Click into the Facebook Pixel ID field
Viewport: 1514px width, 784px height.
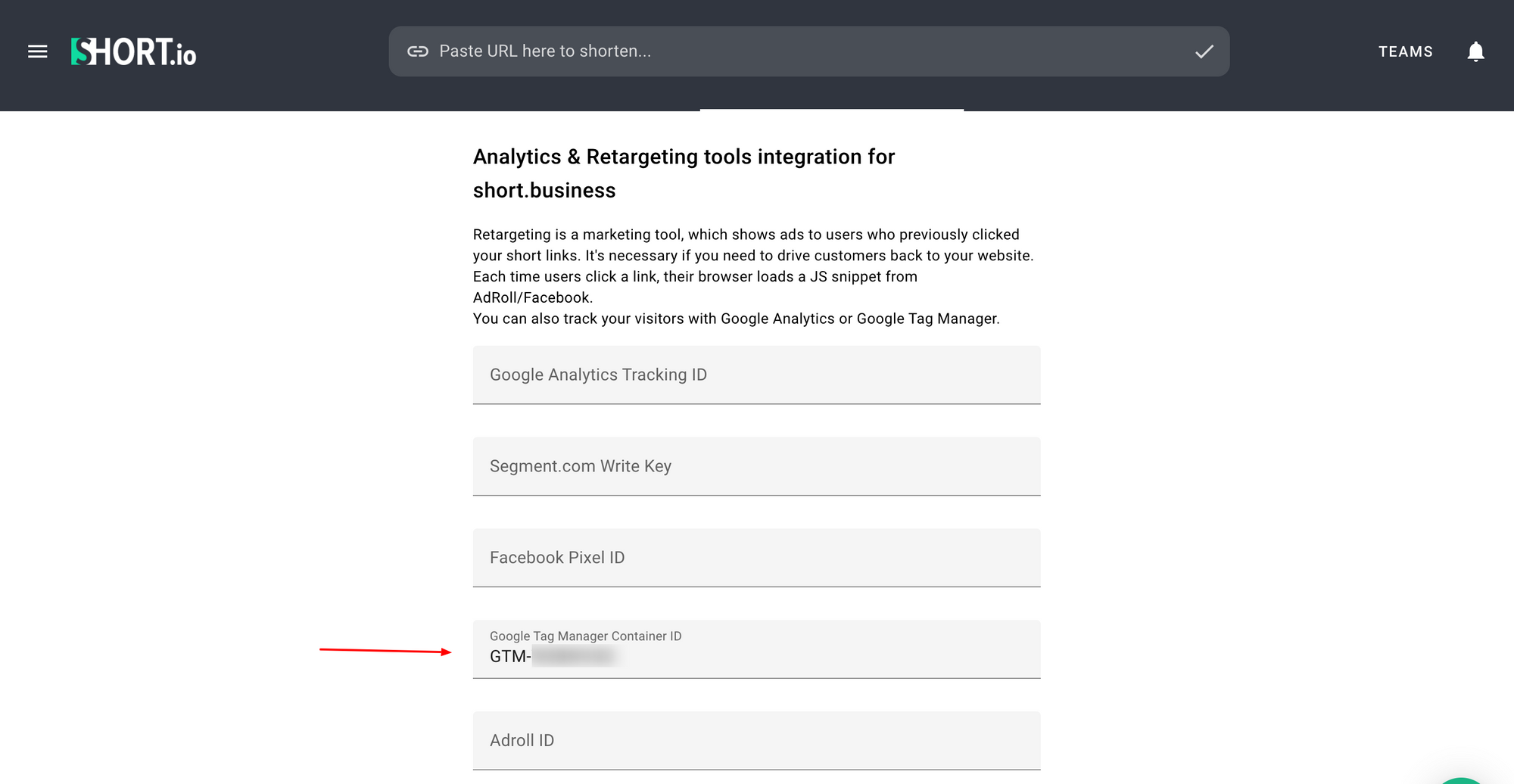click(756, 558)
